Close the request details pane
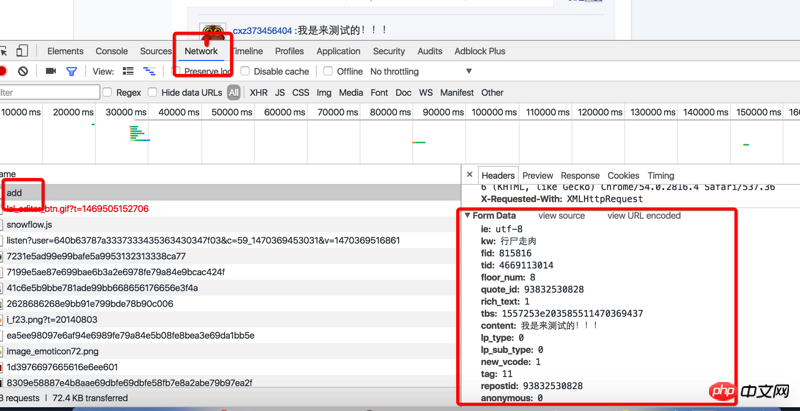The height and width of the screenshot is (411, 800). tap(469, 175)
